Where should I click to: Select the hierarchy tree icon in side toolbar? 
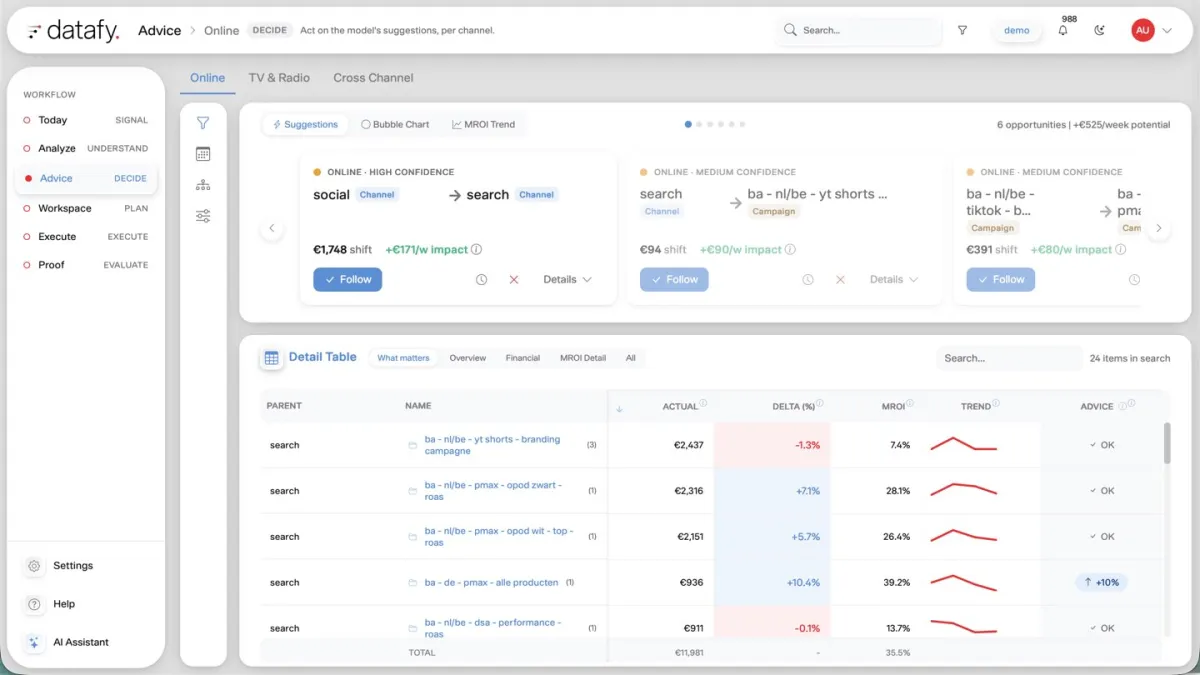(x=203, y=185)
